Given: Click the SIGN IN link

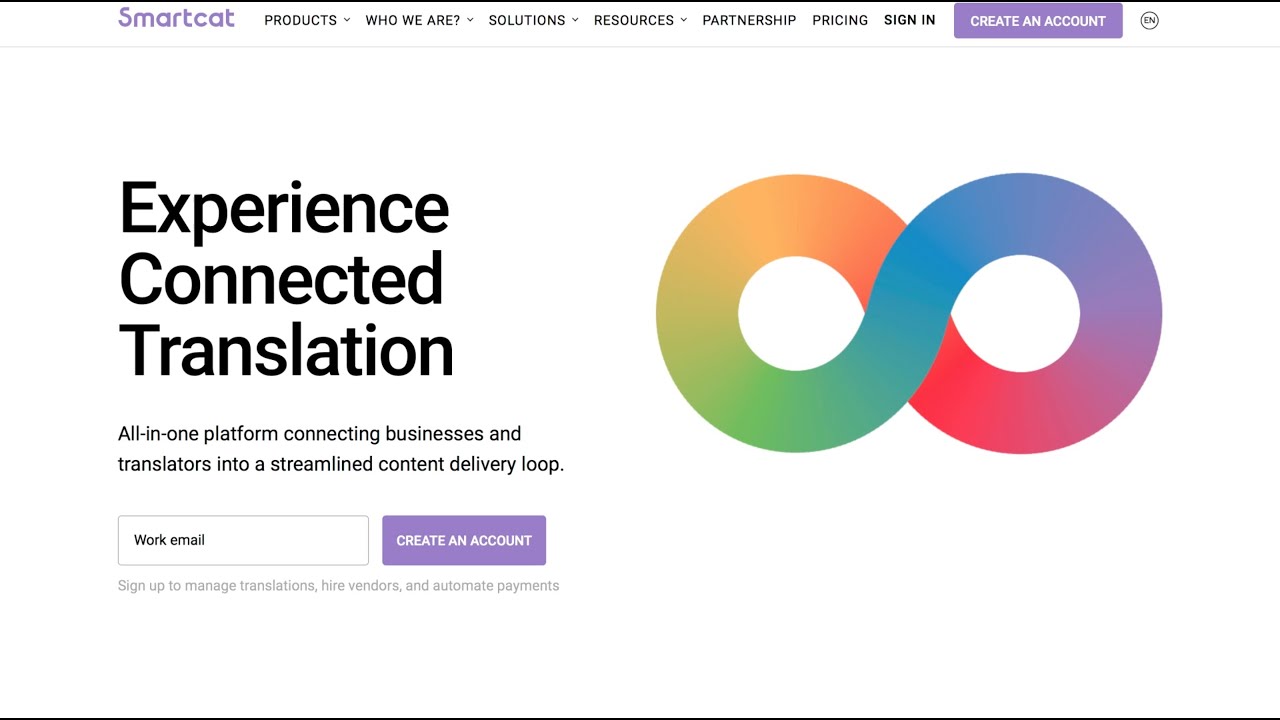Looking at the screenshot, I should (x=910, y=20).
